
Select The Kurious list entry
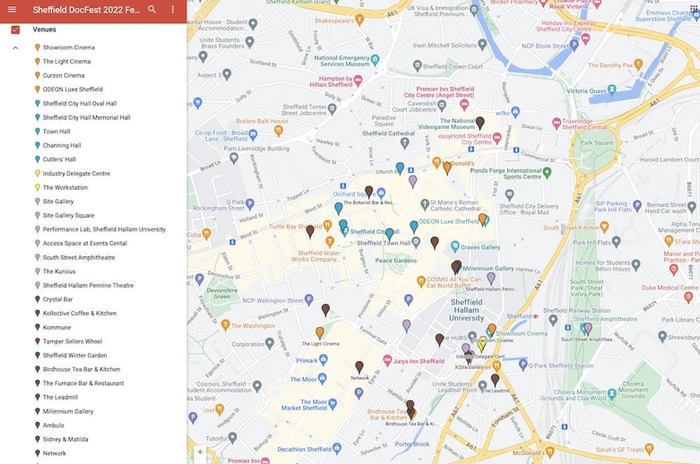pyautogui.click(x=59, y=272)
